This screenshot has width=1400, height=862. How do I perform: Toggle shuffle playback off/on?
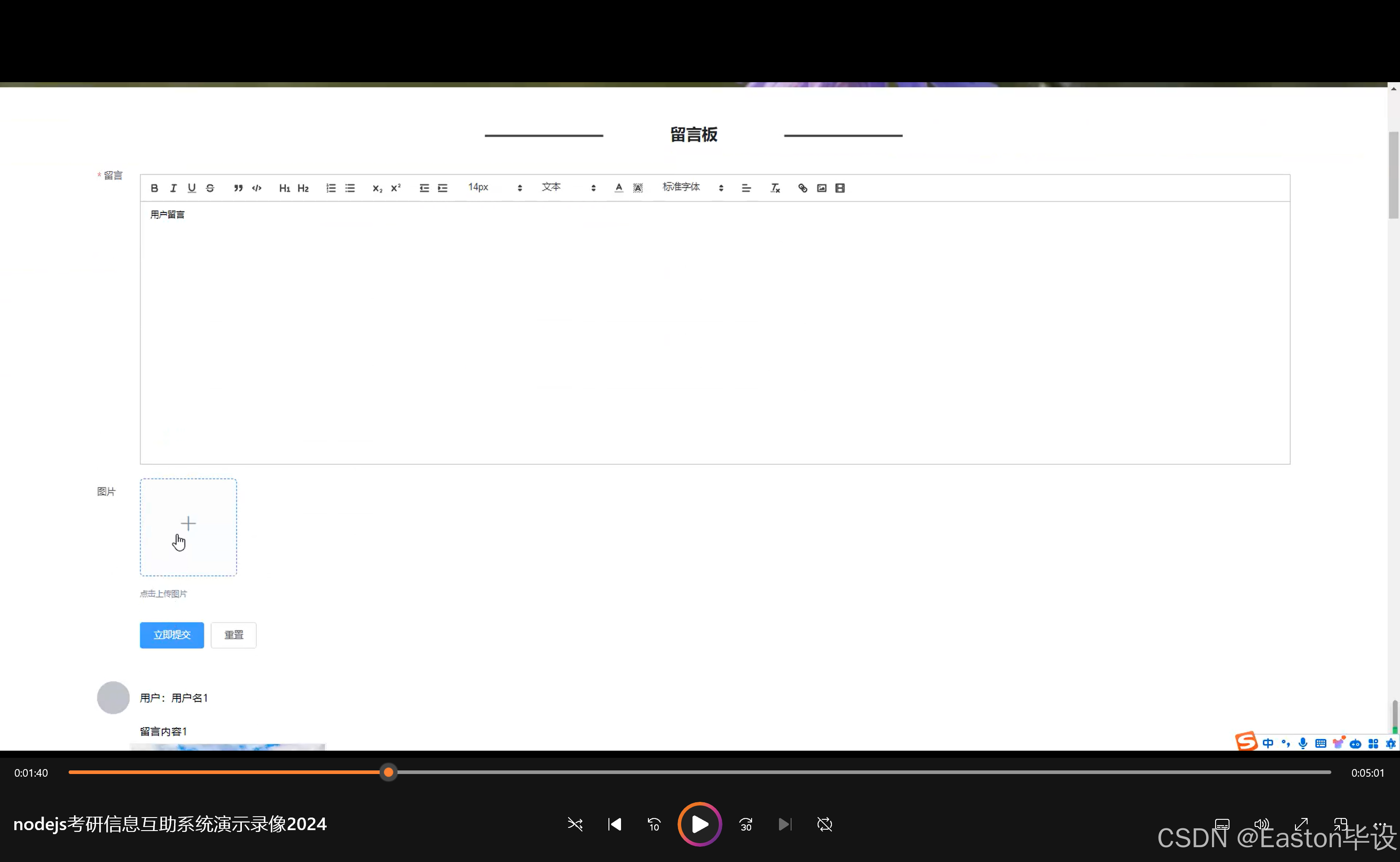click(575, 824)
